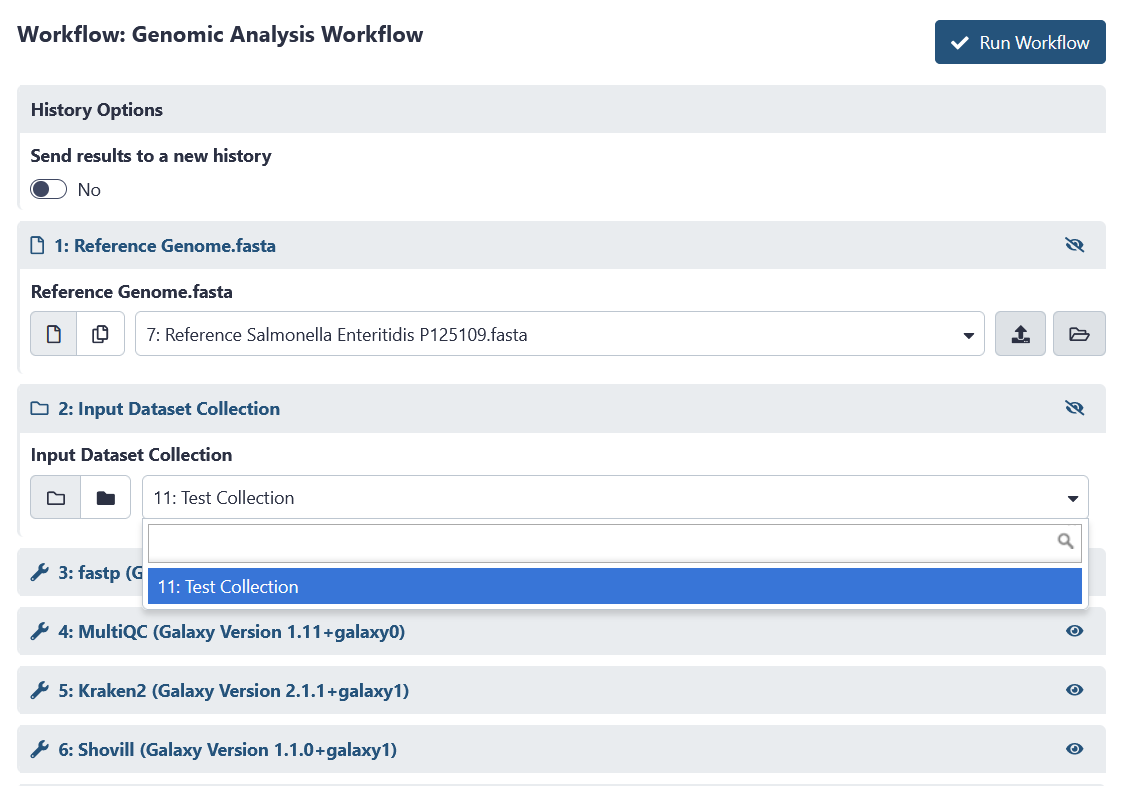Click the wrench icon on the Shovill step
The width and height of the screenshot is (1124, 786).
pos(38,749)
